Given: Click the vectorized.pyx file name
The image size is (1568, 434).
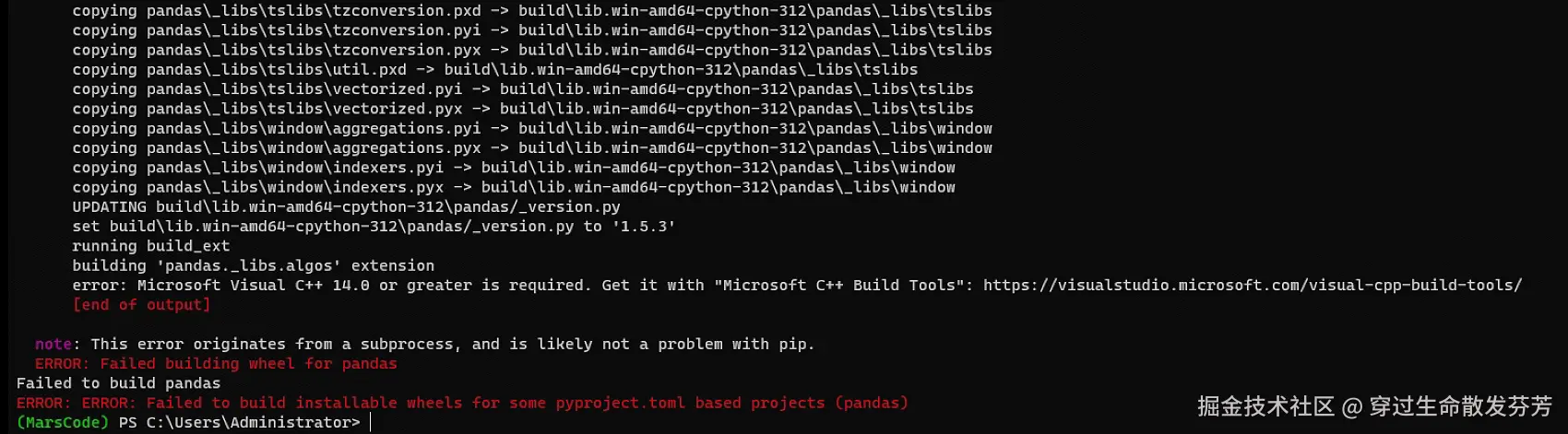Looking at the screenshot, I should coord(397,109).
